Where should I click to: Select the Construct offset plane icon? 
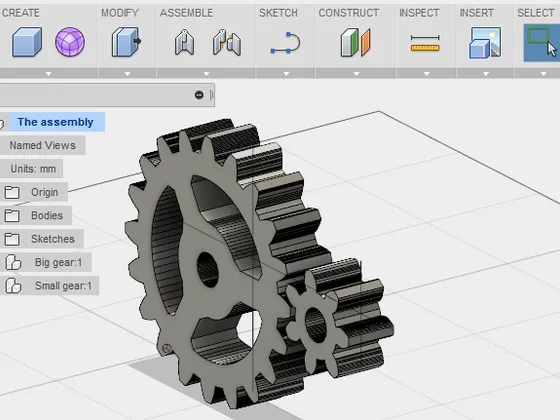[355, 42]
